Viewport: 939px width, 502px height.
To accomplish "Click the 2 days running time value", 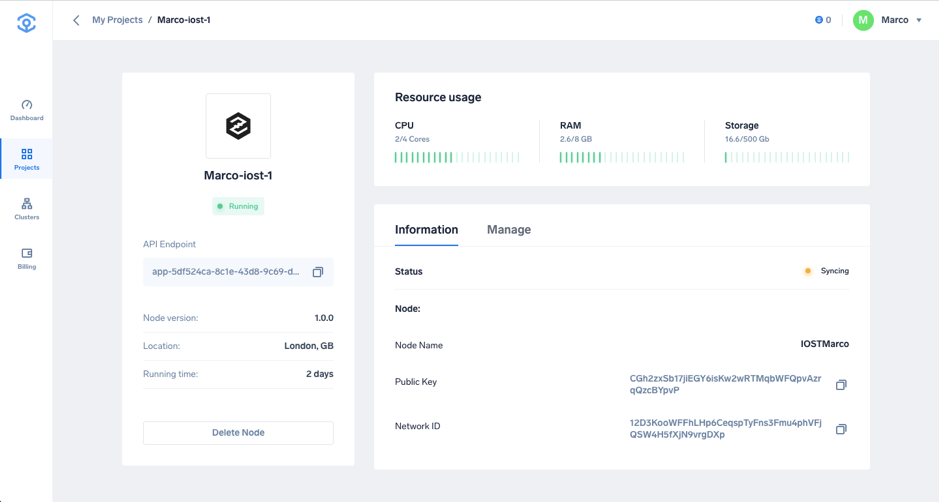I will coord(320,374).
